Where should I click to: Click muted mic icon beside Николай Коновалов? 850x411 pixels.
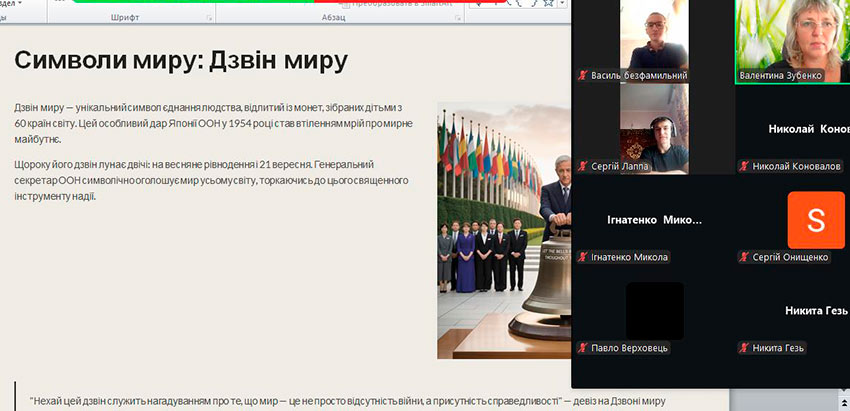click(x=744, y=166)
